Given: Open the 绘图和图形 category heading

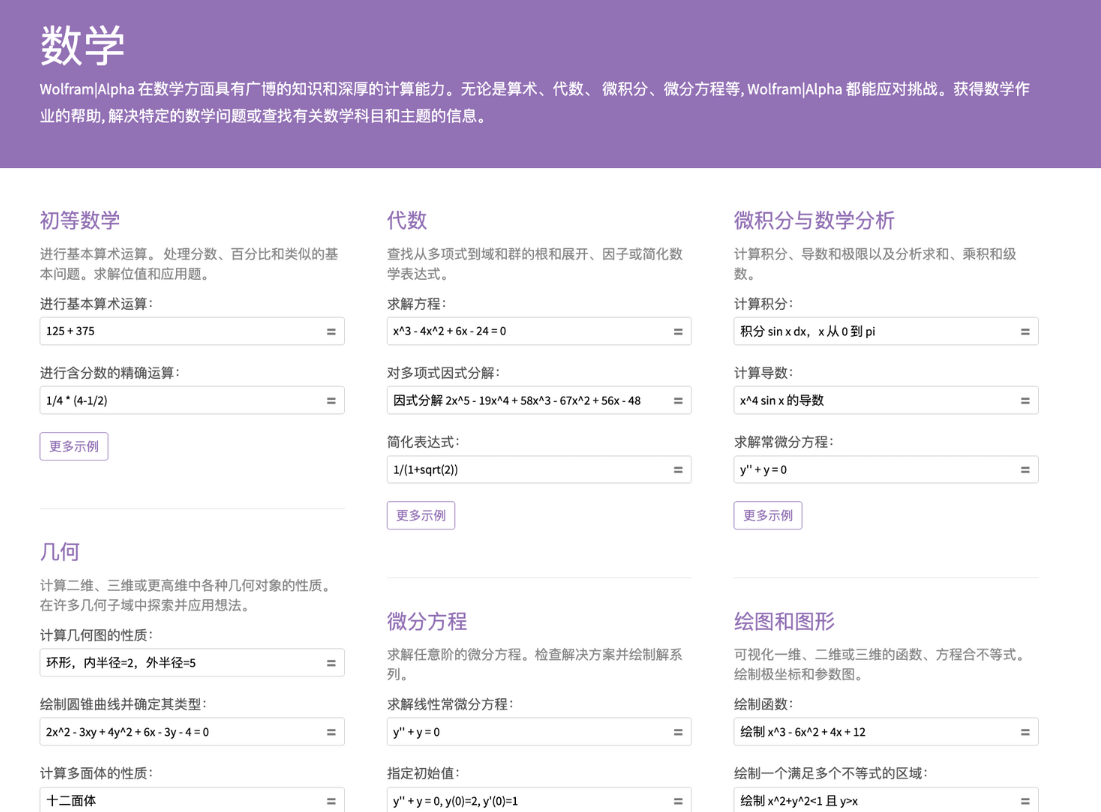Looking at the screenshot, I should pos(784,621).
